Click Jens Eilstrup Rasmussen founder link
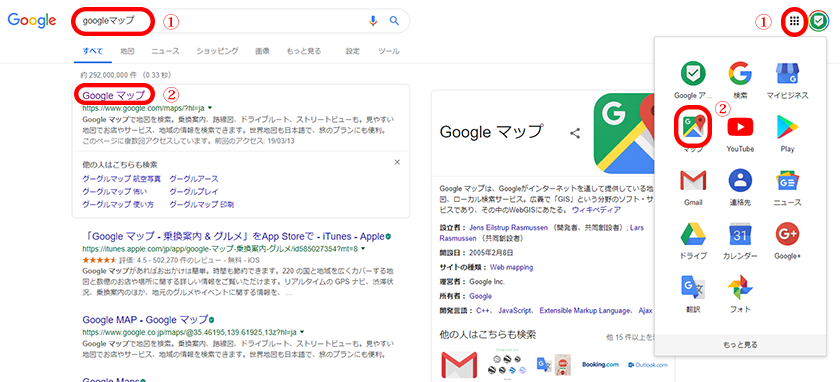Image resolution: width=840 pixels, height=382 pixels. click(509, 228)
